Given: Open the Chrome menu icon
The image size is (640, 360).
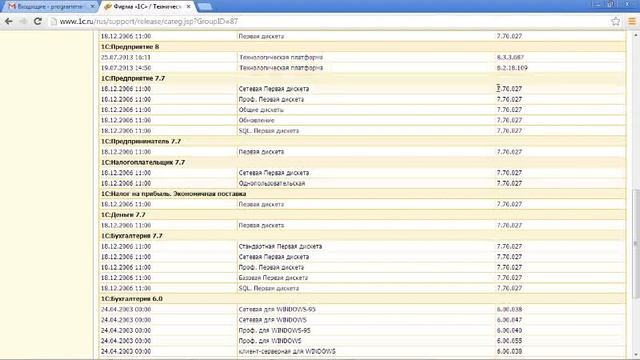Looking at the screenshot, I should click(x=631, y=21).
